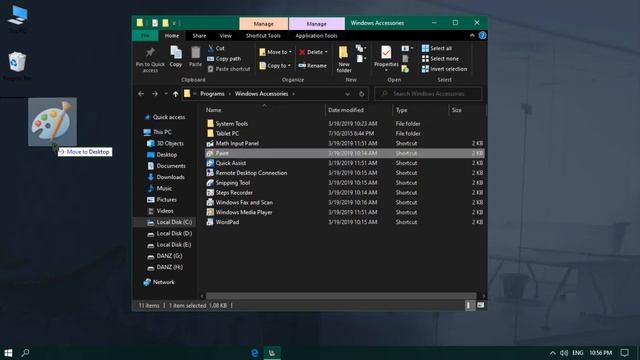The width and height of the screenshot is (640, 360).
Task: Switch to the Home ribbon tab
Action: [172, 36]
